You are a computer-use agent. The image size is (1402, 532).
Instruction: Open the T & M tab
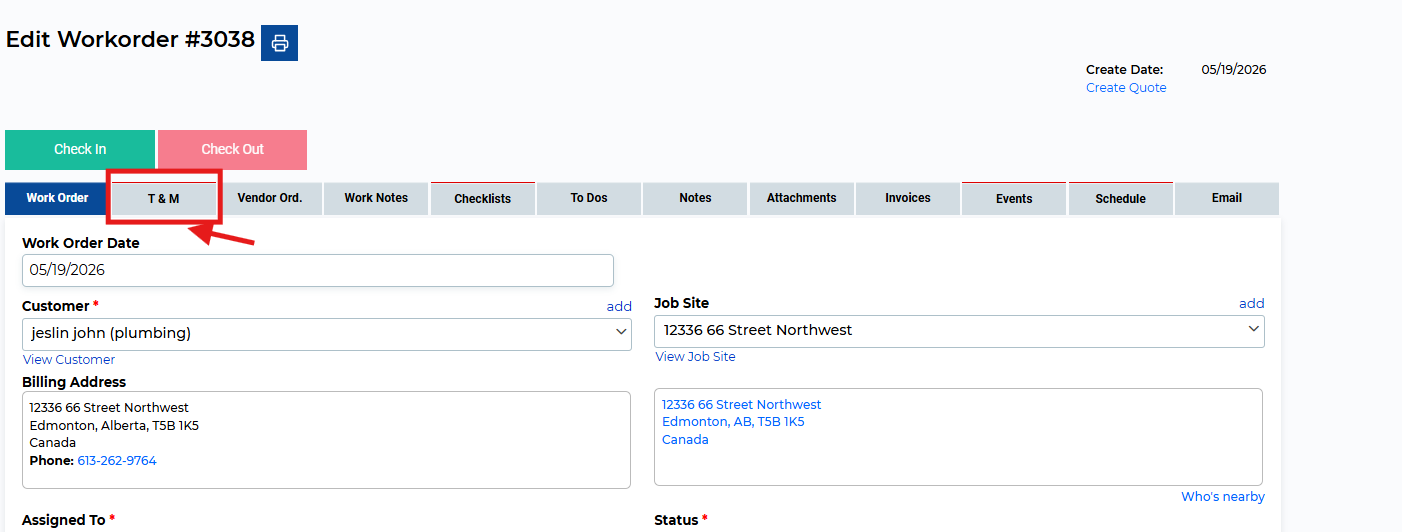tap(164, 198)
